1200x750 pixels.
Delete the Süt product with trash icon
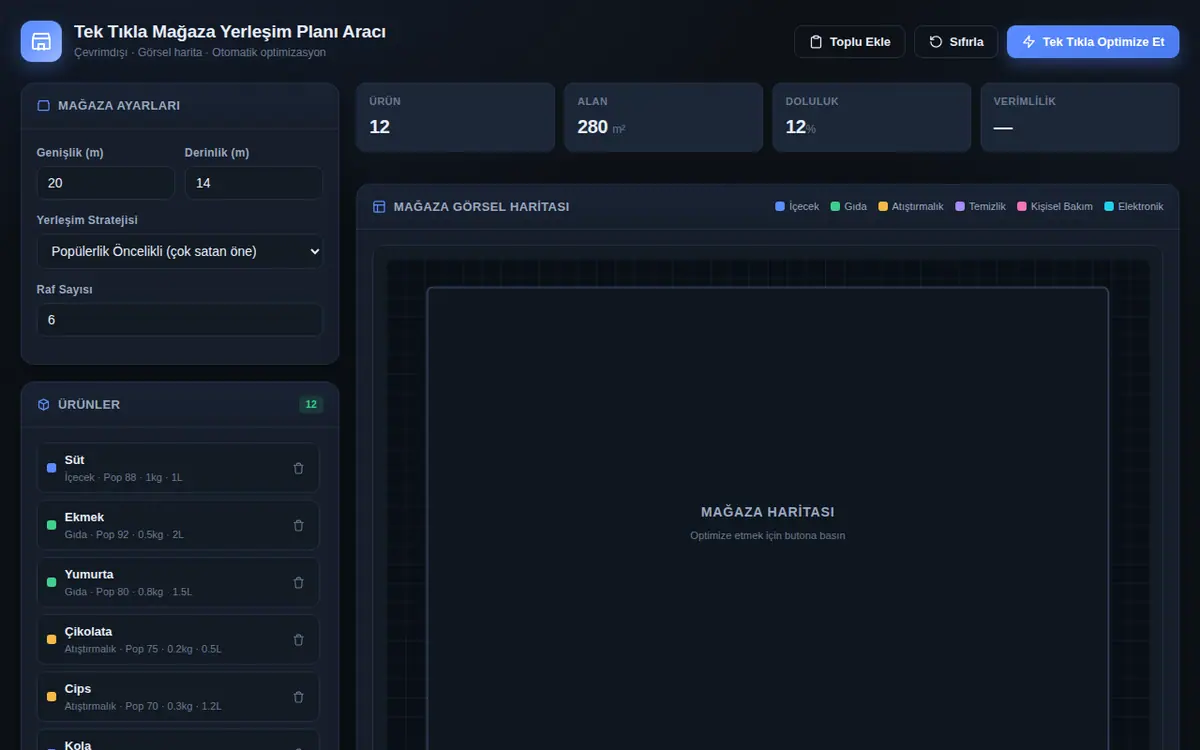(298, 468)
